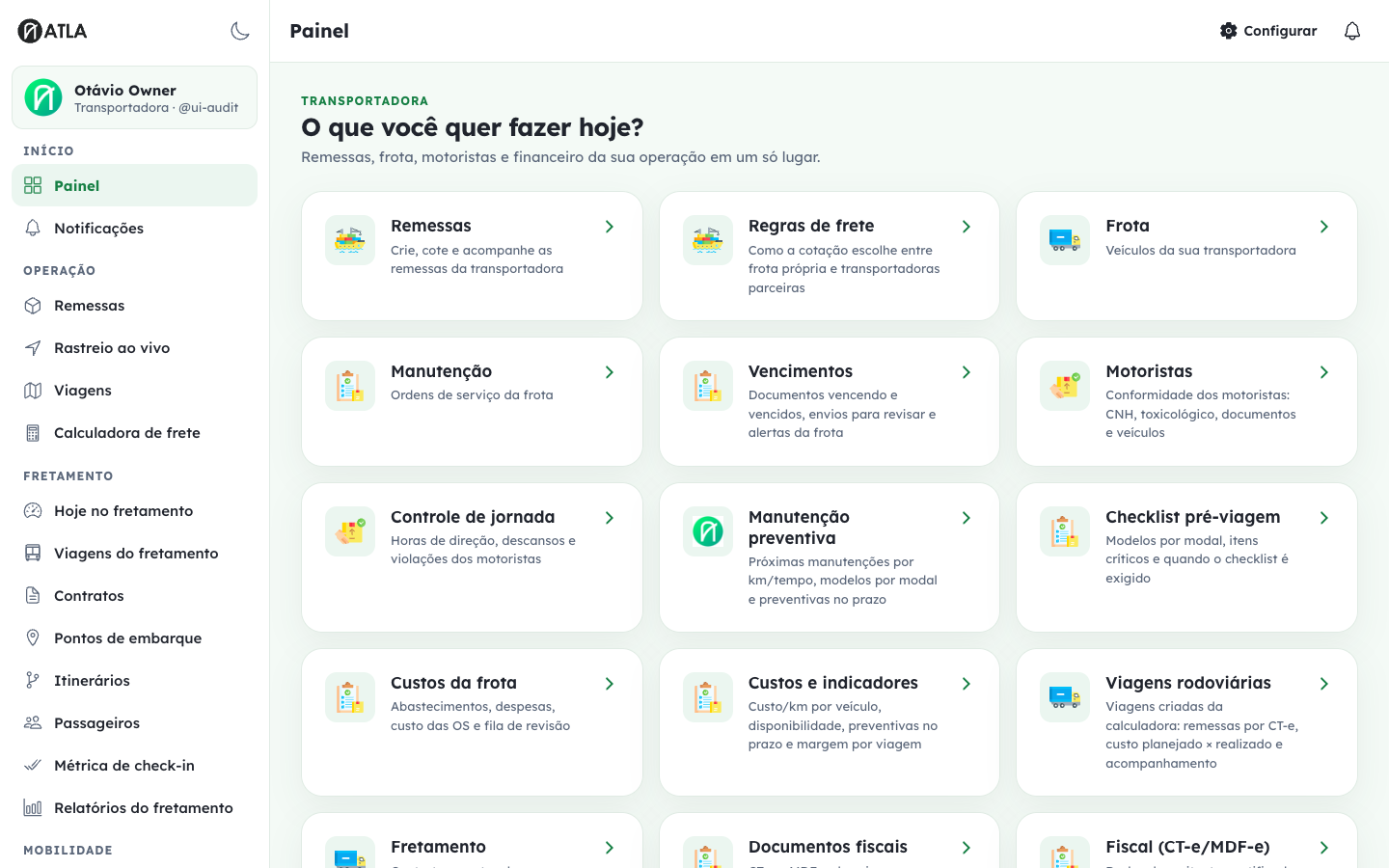This screenshot has height=868, width=1389.
Task: Open the notifications bell in the top bar
Action: [1352, 31]
